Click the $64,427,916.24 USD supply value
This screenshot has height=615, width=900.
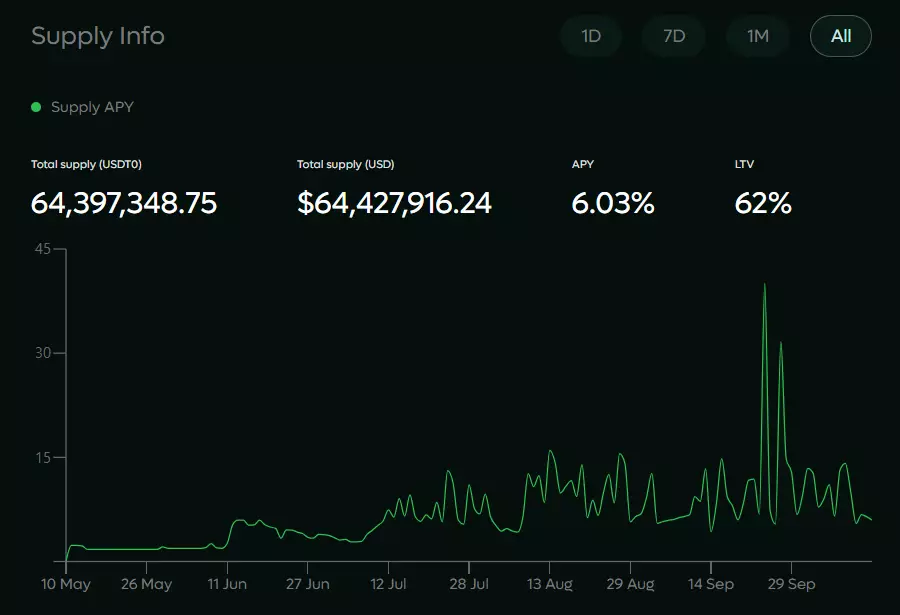pyautogui.click(x=394, y=203)
